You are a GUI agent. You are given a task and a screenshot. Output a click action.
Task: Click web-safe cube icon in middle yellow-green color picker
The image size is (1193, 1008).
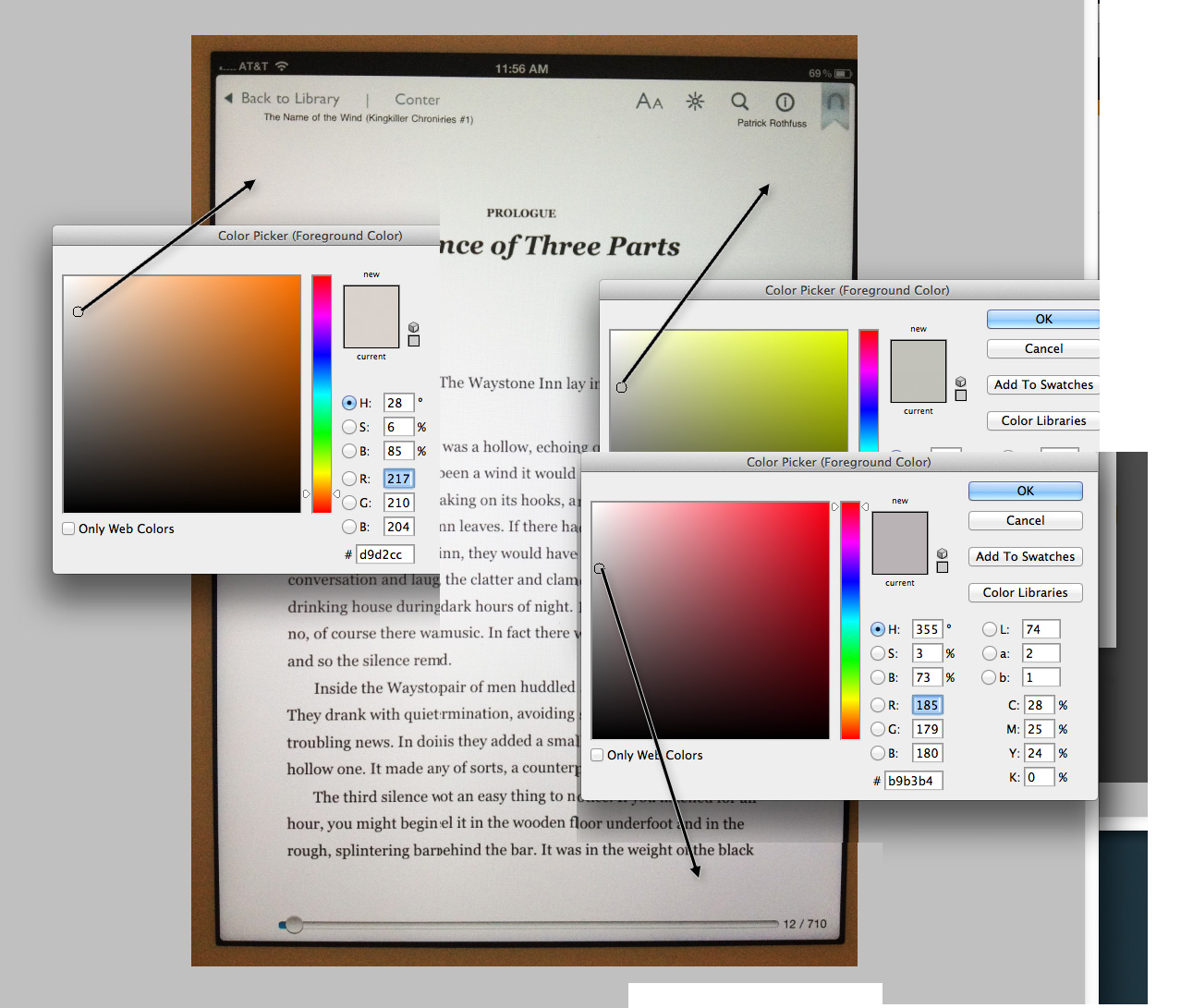[x=961, y=382]
